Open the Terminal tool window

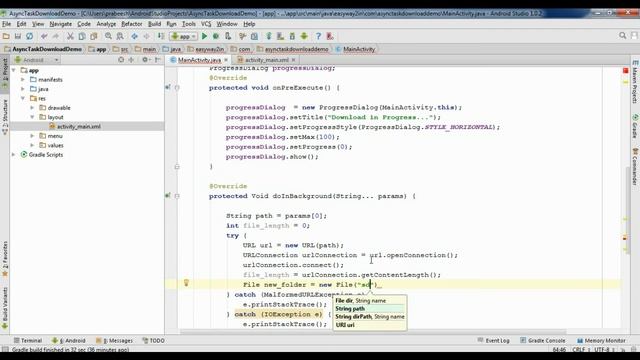coord(28,340)
